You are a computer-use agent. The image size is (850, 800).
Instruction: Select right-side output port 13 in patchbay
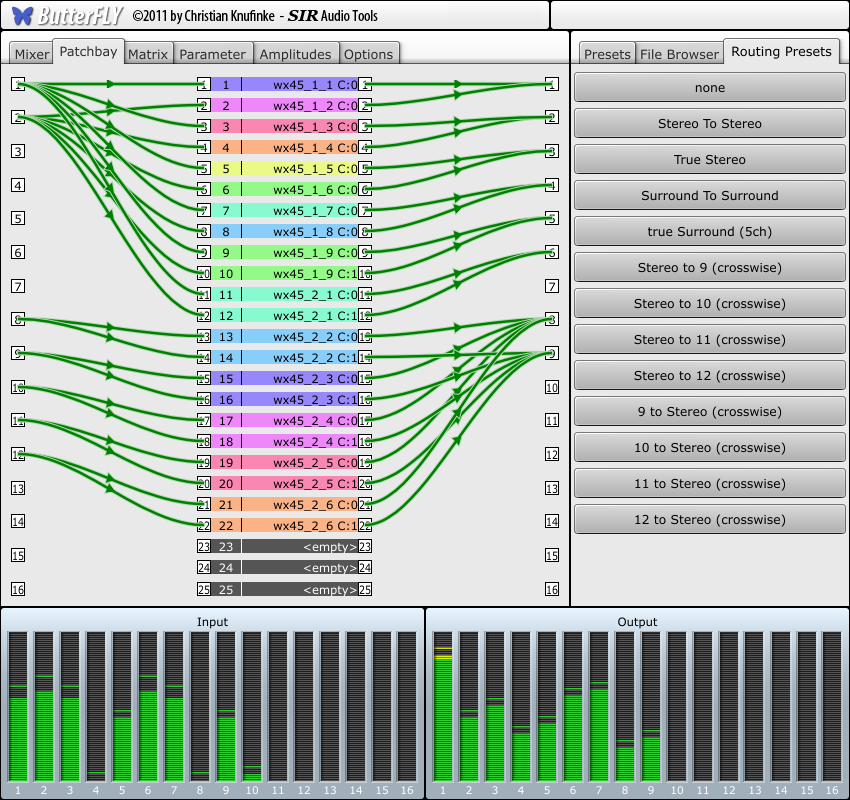coord(552,488)
